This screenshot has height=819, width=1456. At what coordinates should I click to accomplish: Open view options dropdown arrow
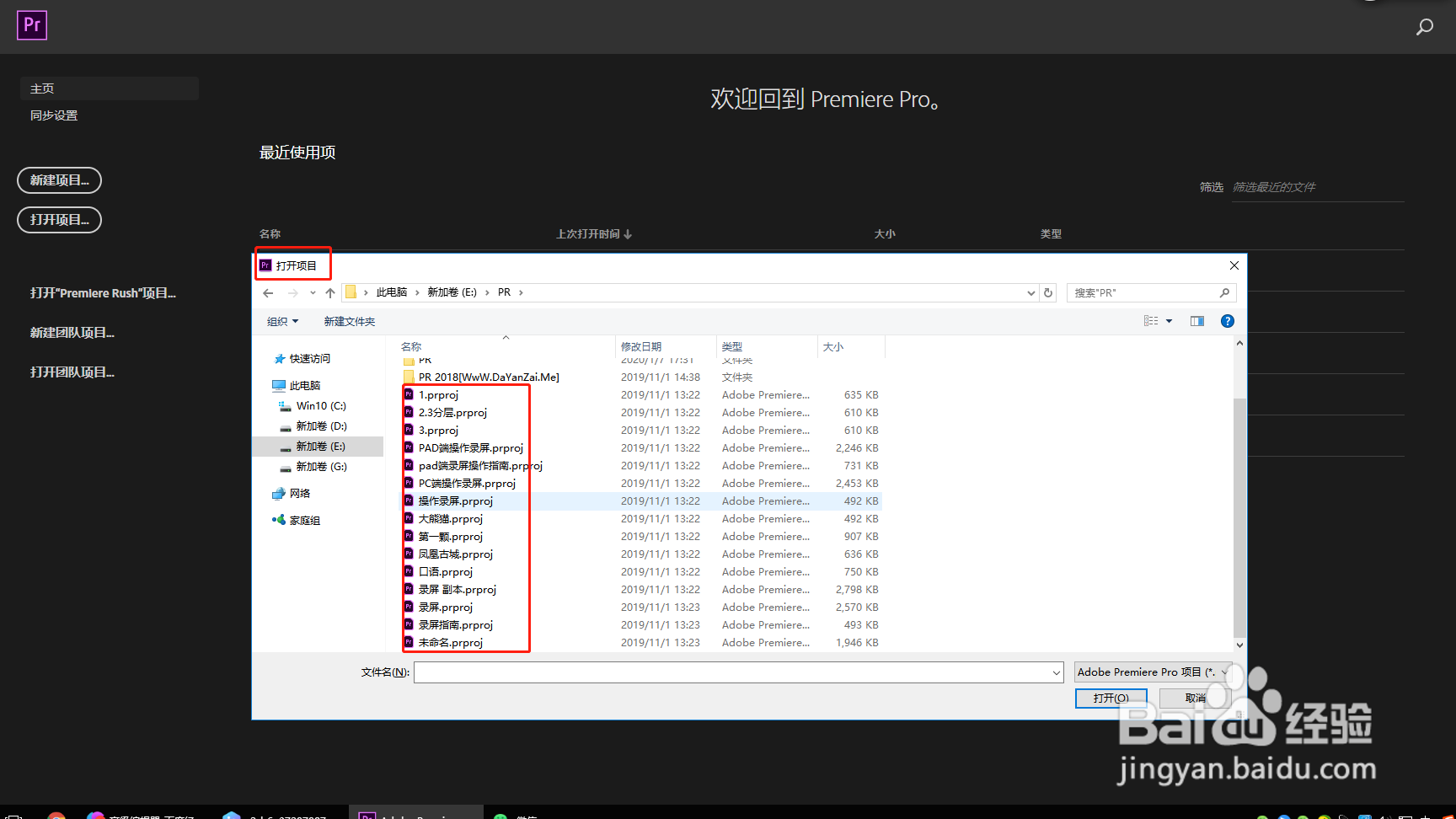click(1169, 321)
